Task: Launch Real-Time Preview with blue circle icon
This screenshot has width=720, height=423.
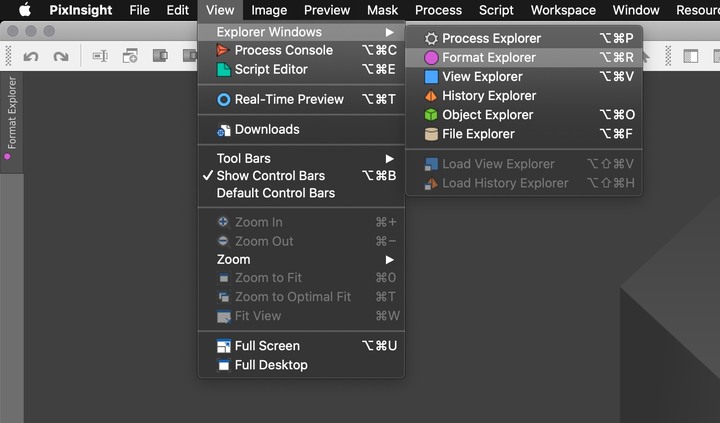Action: (x=301, y=99)
